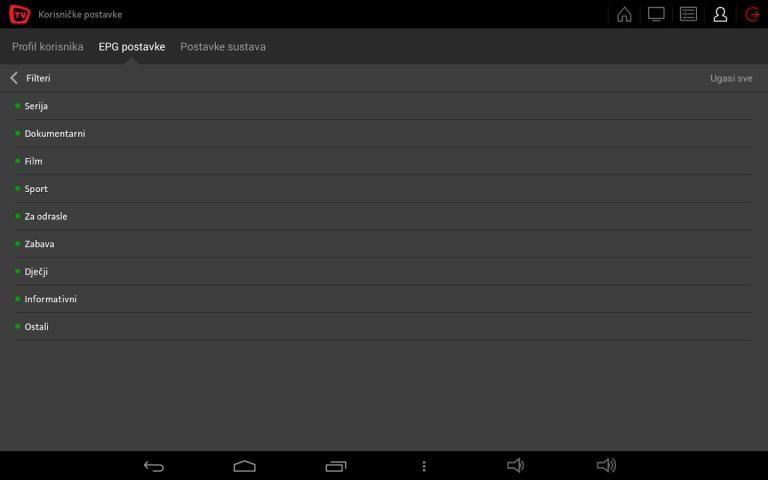
Task: Open the user profile icon
Action: pos(720,14)
